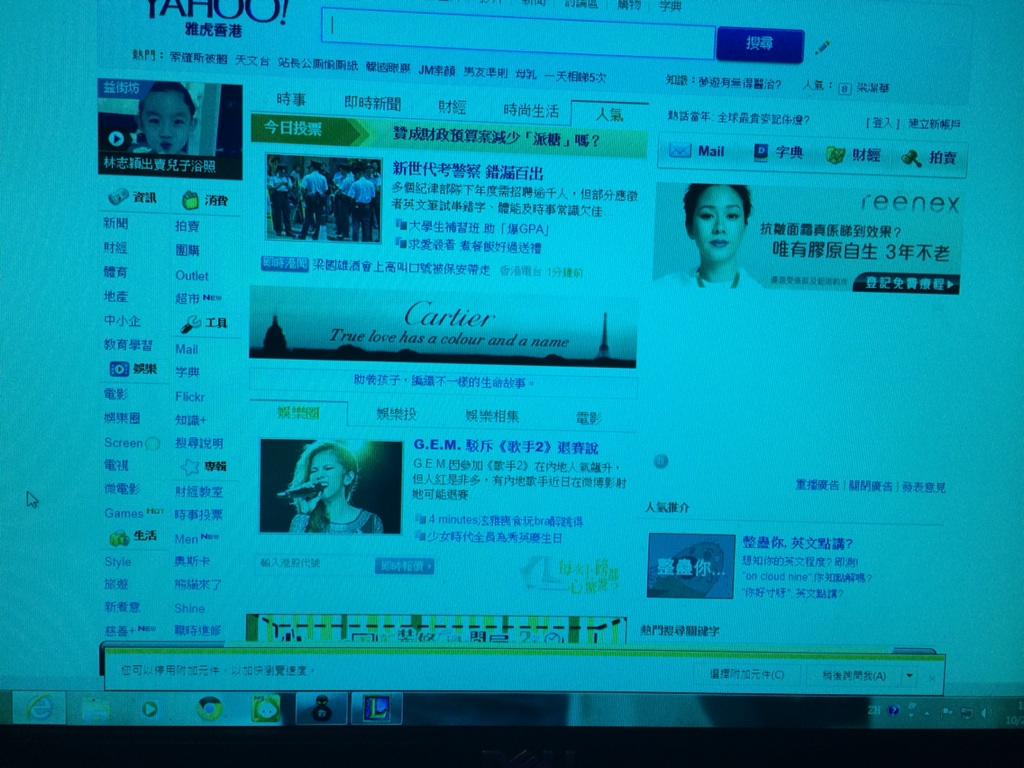
Task: Open the Games link in sidebar
Action: tap(123, 513)
